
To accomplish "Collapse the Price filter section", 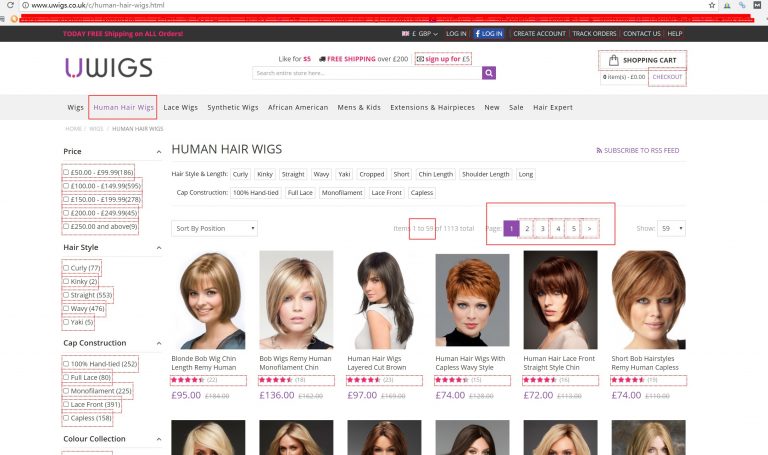I will click(x=159, y=152).
